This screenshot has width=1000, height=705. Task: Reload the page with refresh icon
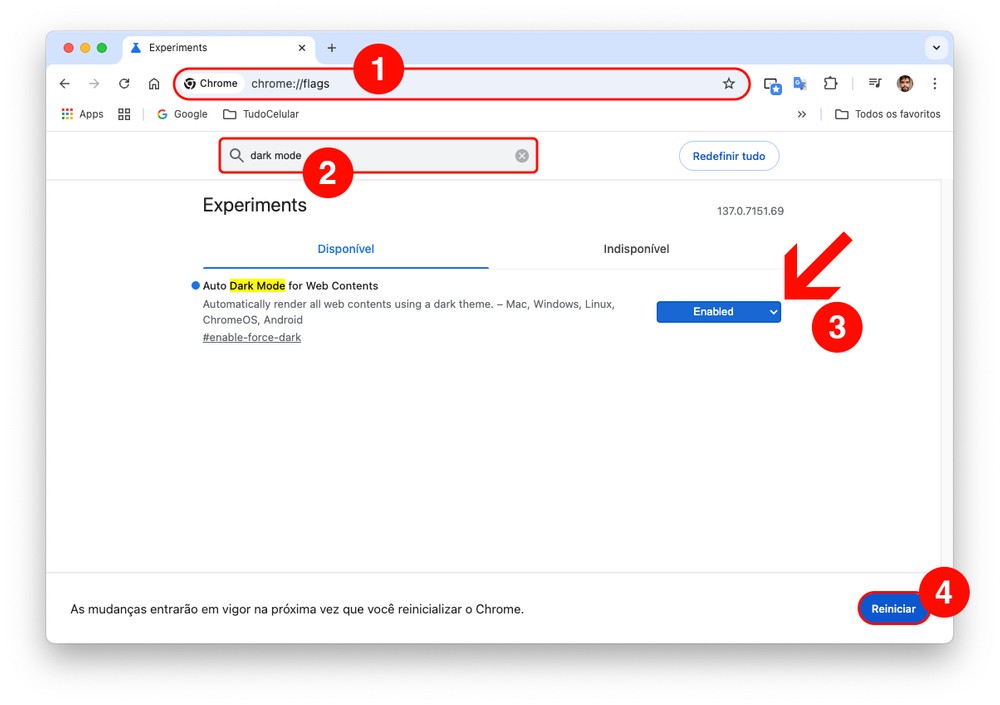pyautogui.click(x=124, y=84)
